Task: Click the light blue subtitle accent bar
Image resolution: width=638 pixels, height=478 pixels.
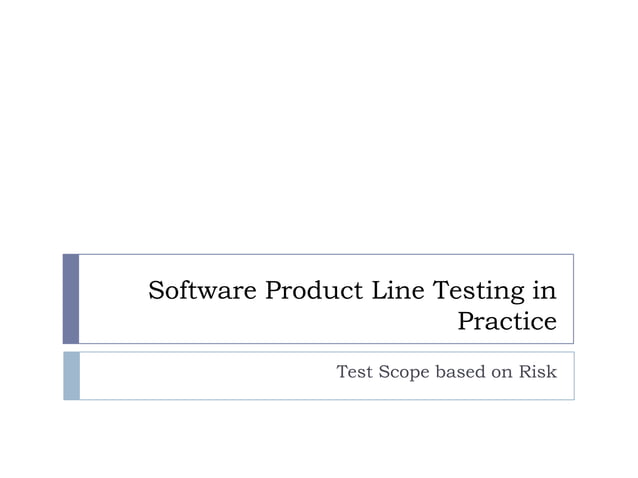Action: (x=72, y=376)
